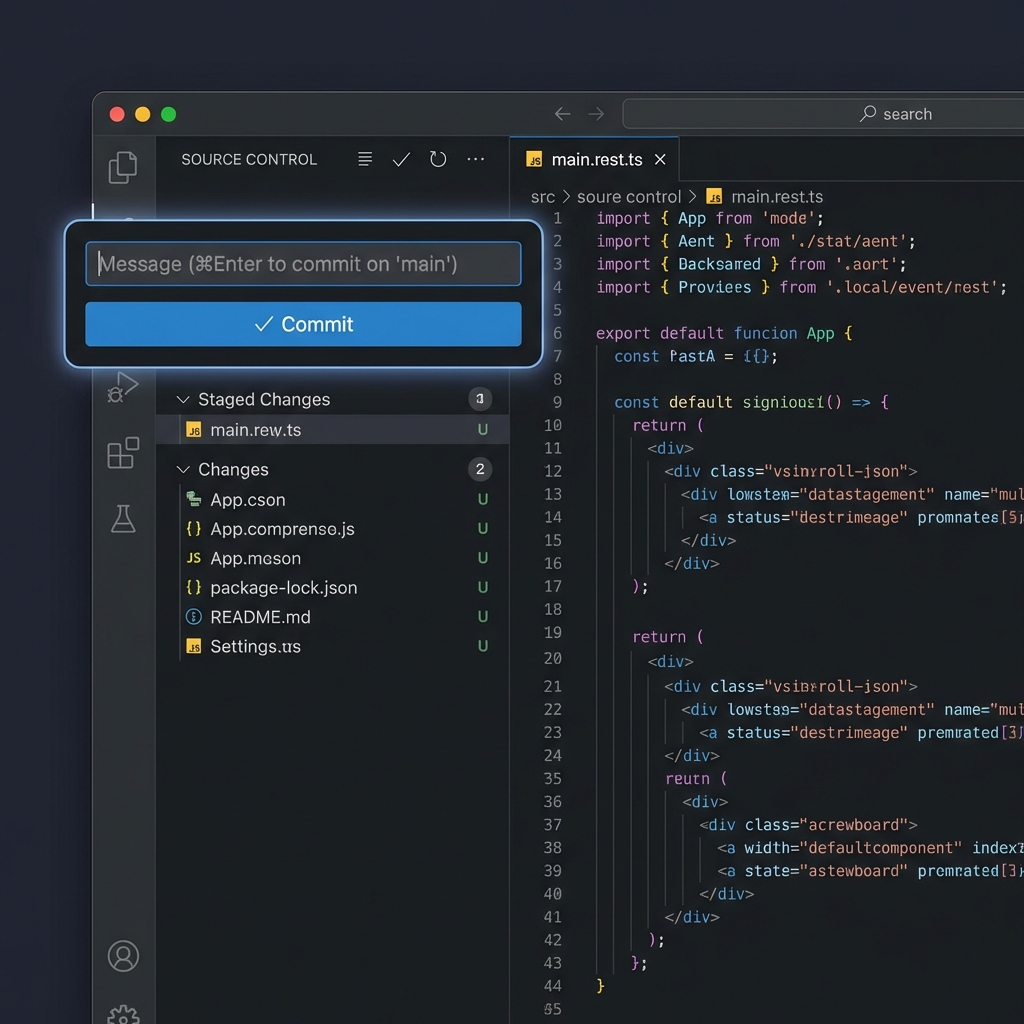Open the Extensions view icon
Image resolution: width=1024 pixels, height=1024 pixels.
(122, 454)
